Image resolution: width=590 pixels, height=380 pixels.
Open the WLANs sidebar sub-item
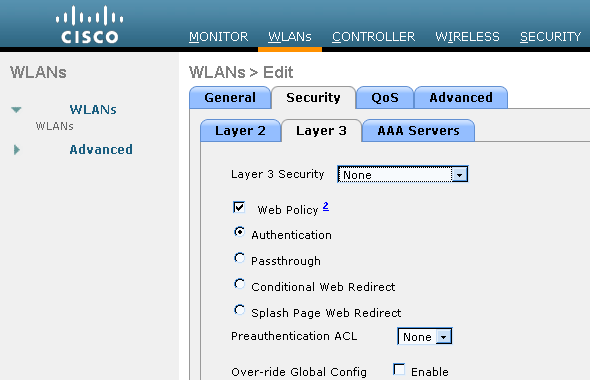pyautogui.click(x=55, y=126)
